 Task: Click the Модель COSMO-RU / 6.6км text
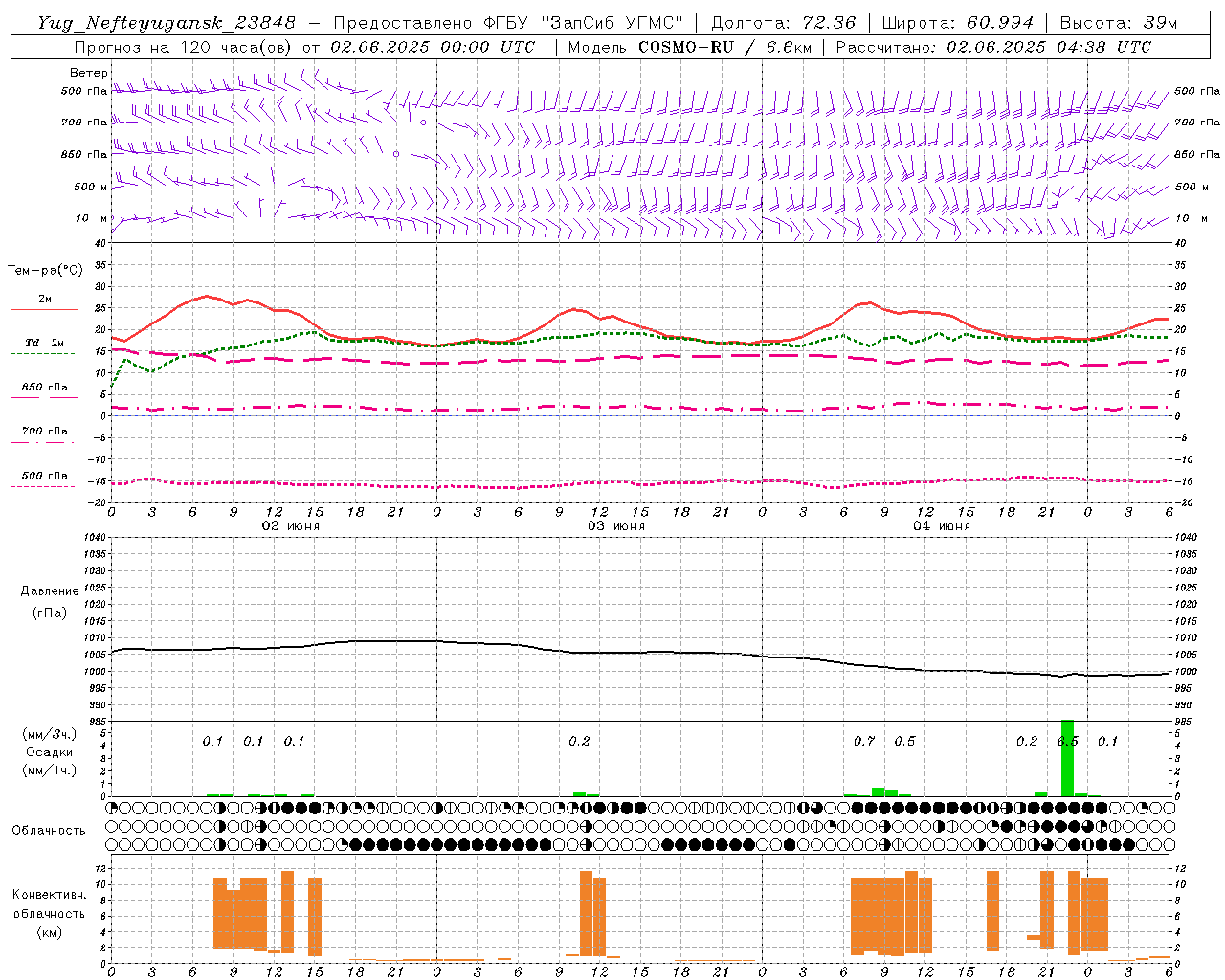point(689,47)
